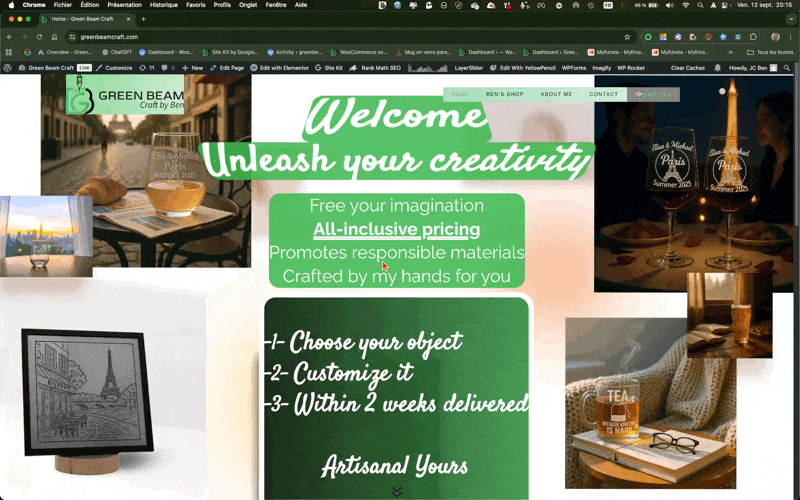
Task: Open the Fichier menu
Action: click(x=63, y=5)
